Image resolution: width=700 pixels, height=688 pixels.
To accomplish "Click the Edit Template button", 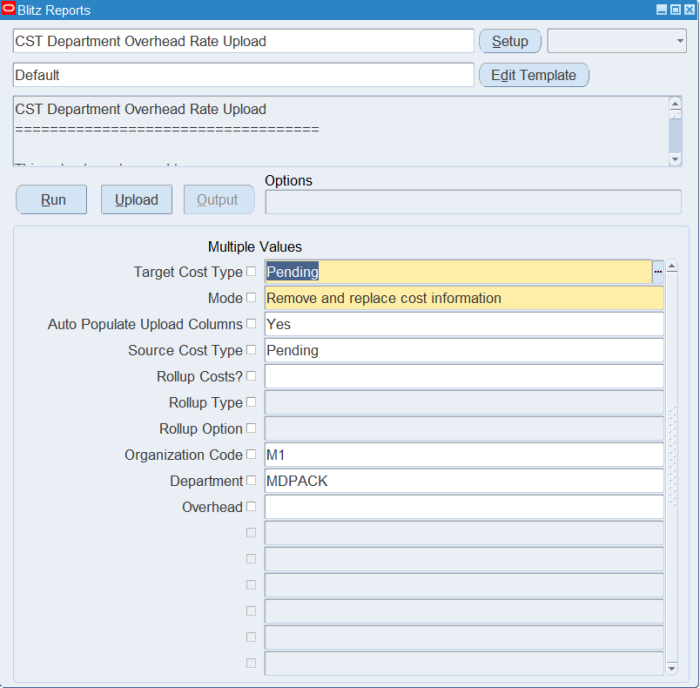I will click(533, 75).
